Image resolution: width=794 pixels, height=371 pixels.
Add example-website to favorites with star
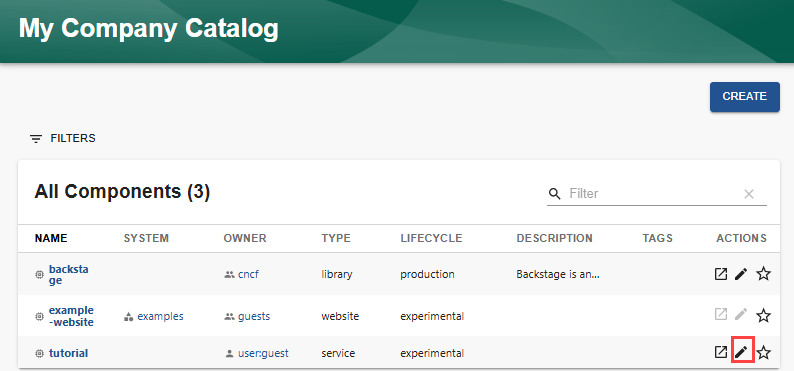(763, 316)
